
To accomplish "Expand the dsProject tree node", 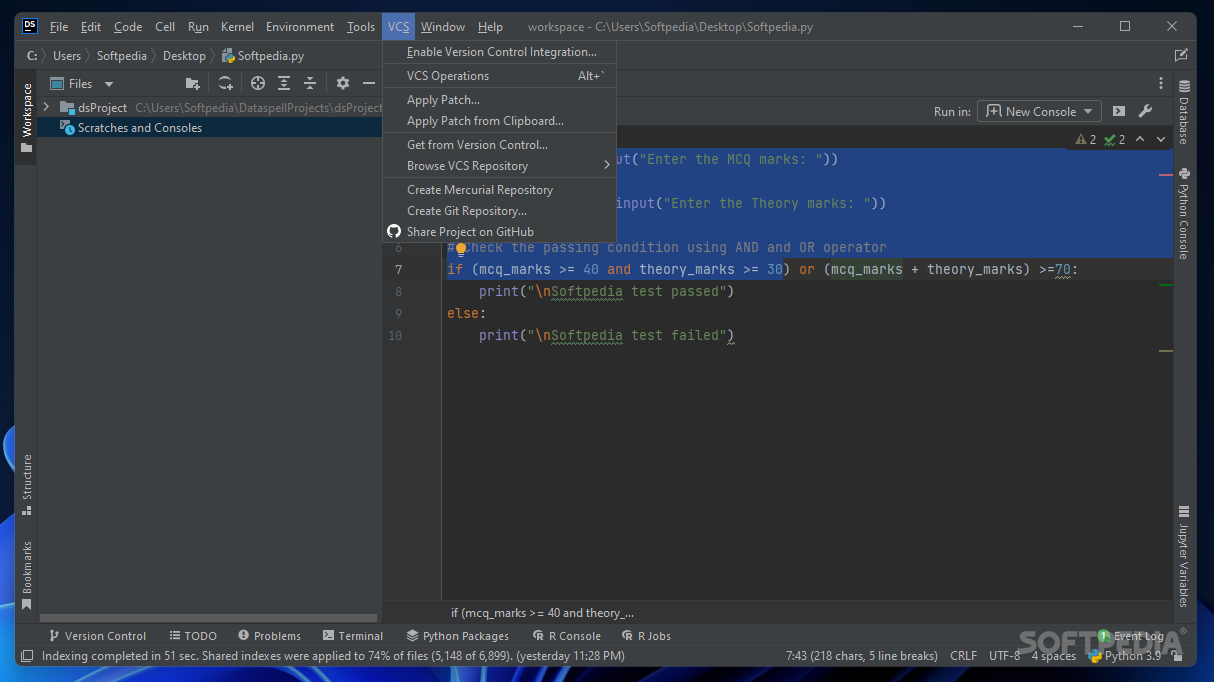I will pos(46,107).
